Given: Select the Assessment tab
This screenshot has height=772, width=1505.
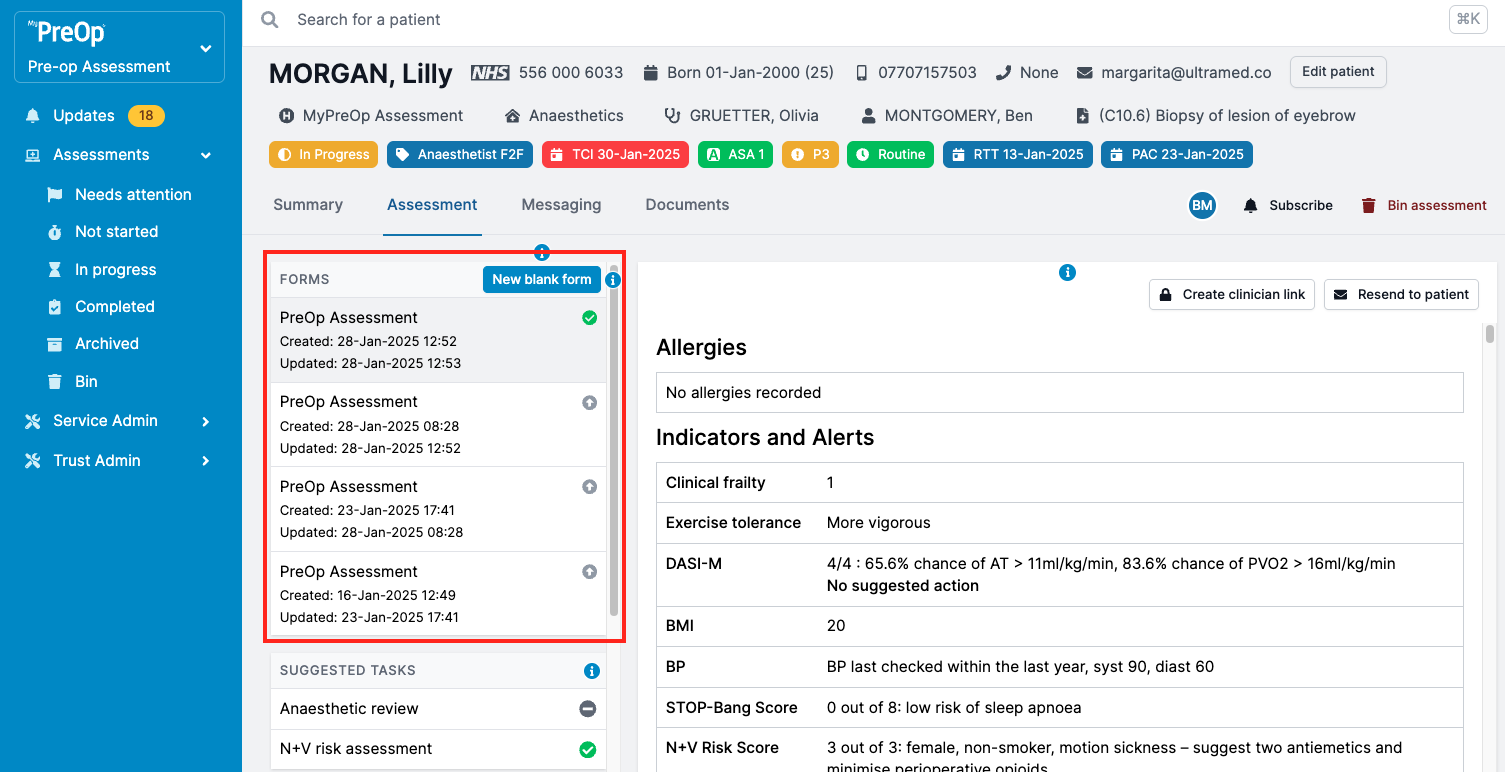Looking at the screenshot, I should tap(432, 205).
